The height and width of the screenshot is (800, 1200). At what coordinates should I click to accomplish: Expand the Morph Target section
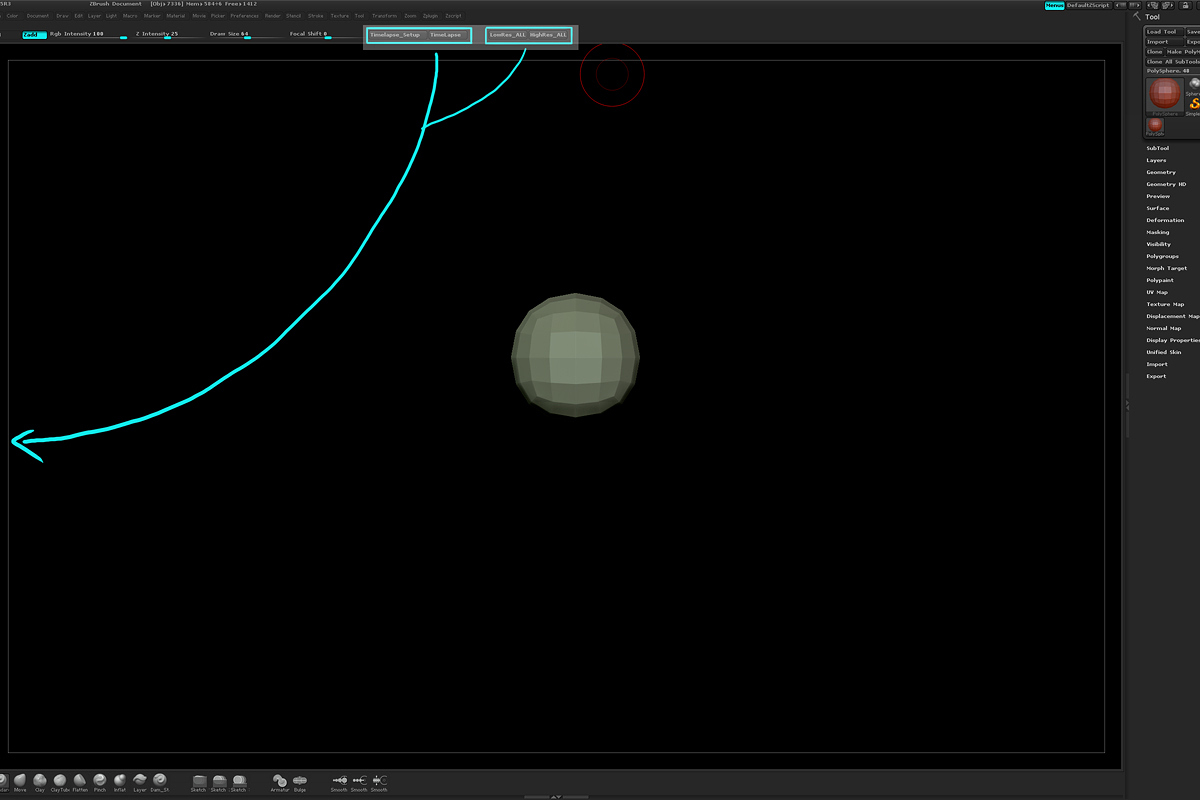click(1167, 268)
